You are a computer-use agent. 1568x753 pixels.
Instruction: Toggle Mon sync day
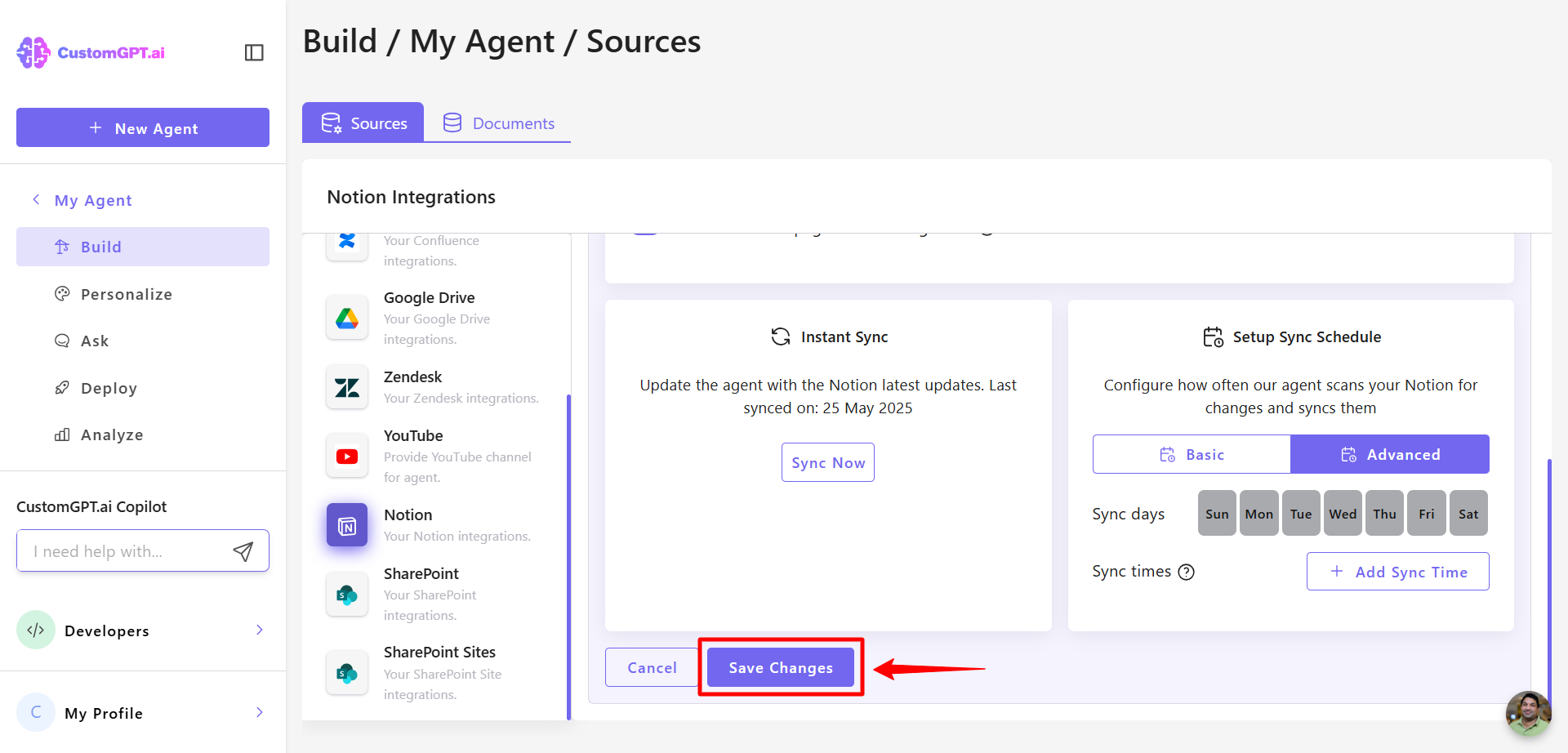(x=1258, y=513)
